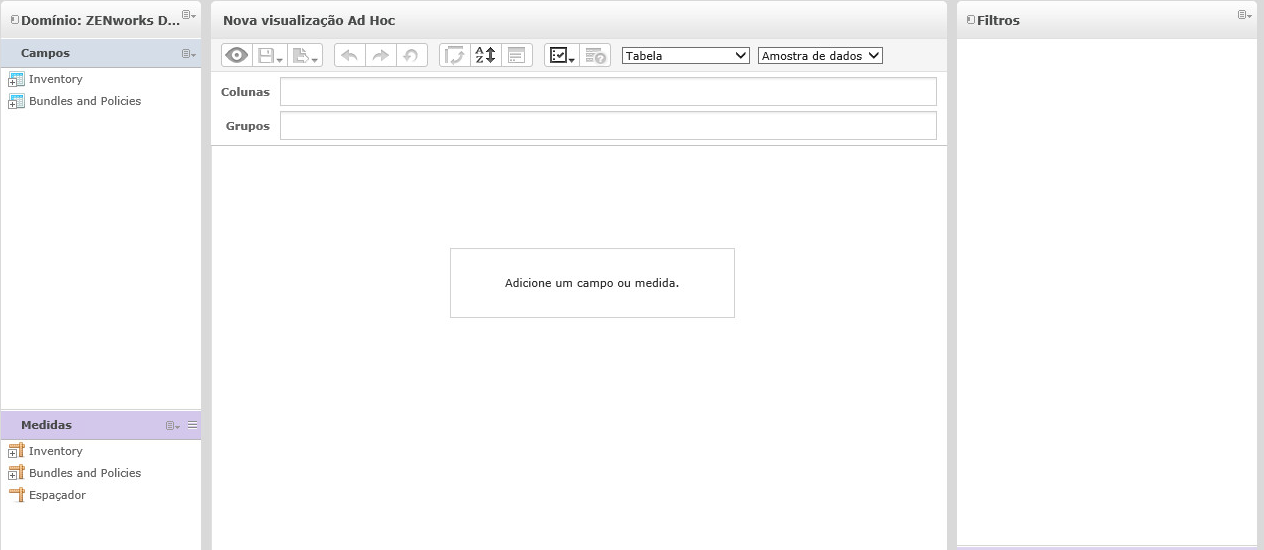Image resolution: width=1264 pixels, height=550 pixels.
Task: Click the Adicione um campo ou medida box
Action: tap(592, 283)
